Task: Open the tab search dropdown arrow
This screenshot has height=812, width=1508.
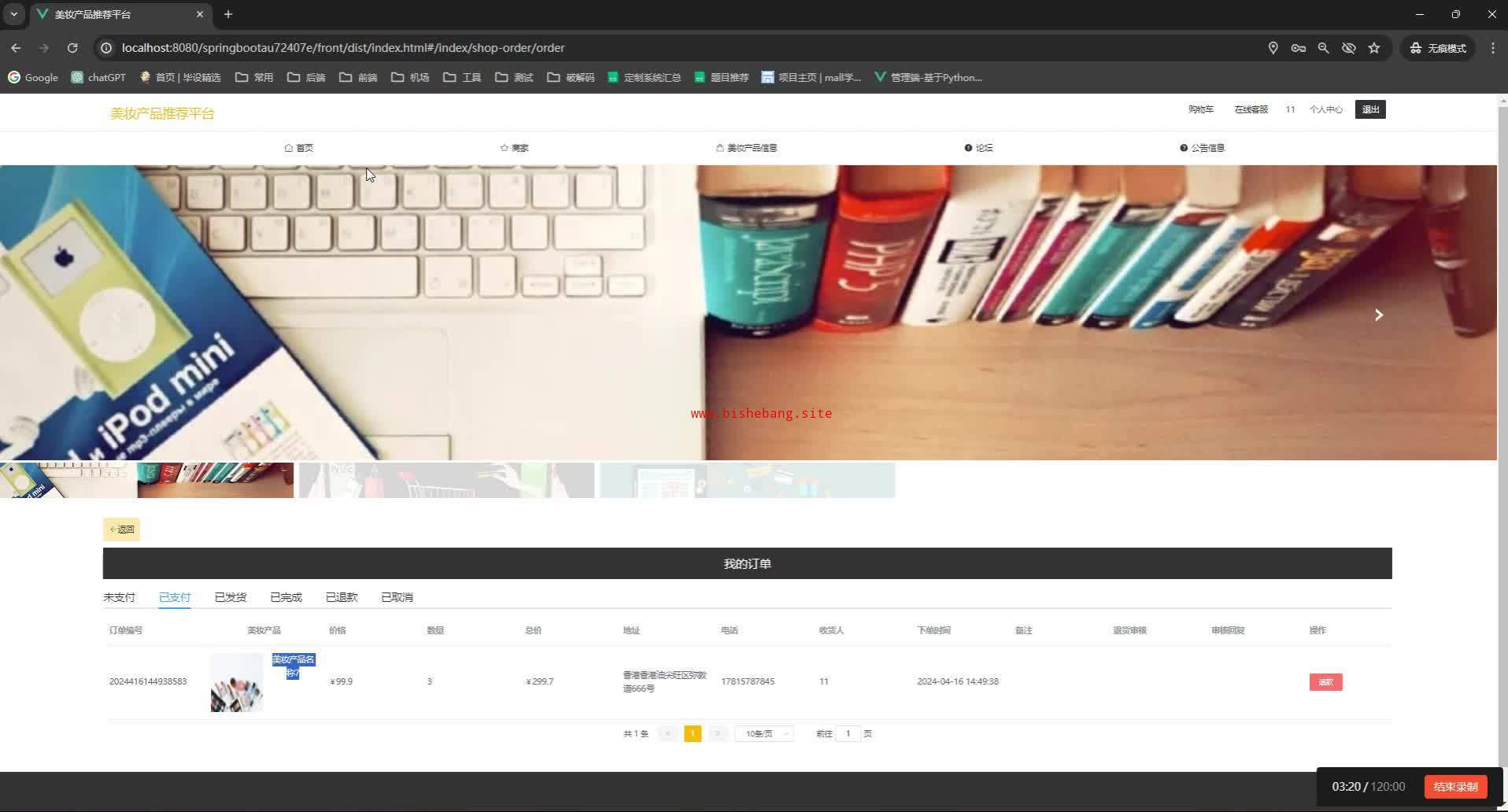Action: coord(13,14)
